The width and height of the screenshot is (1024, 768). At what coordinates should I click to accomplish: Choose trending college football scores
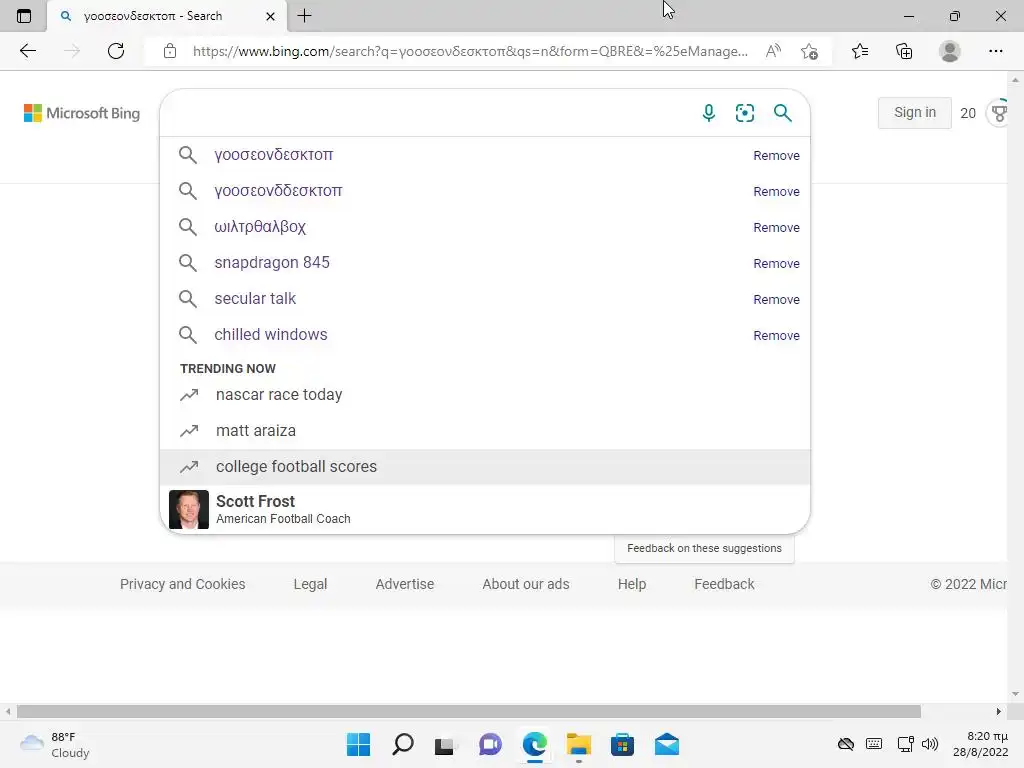tap(485, 466)
